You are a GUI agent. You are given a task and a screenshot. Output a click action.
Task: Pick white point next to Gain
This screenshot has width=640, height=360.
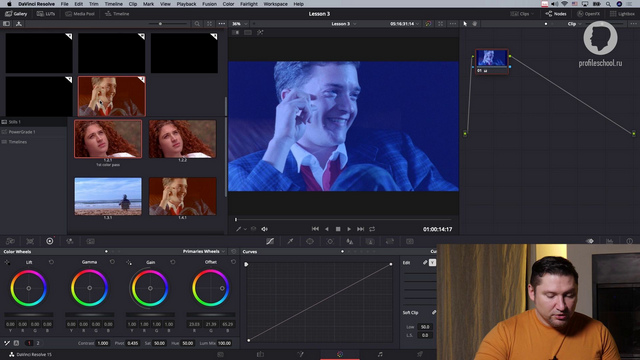click(x=129, y=262)
